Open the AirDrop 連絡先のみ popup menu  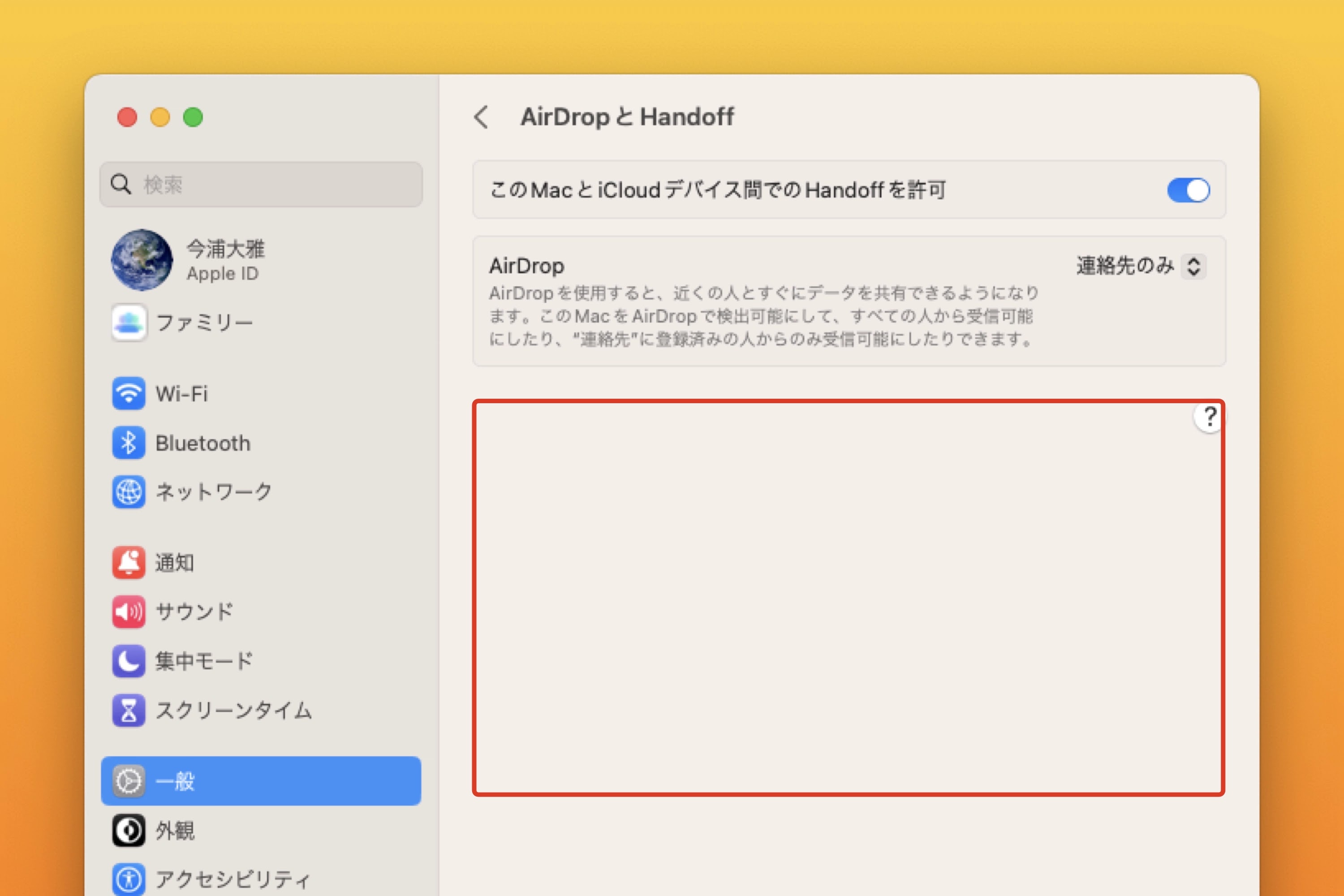point(1141,266)
